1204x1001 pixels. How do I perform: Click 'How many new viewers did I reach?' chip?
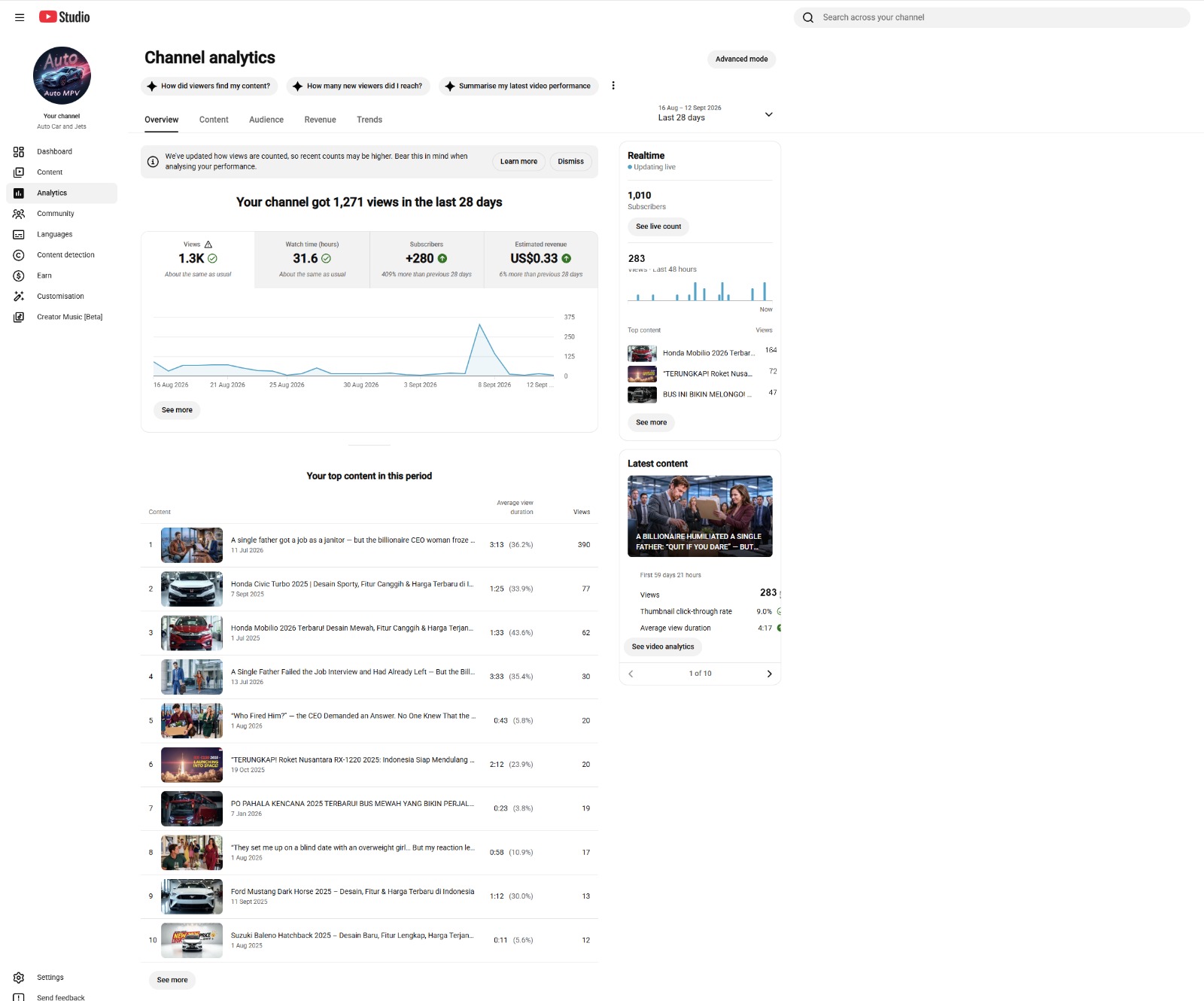[358, 86]
